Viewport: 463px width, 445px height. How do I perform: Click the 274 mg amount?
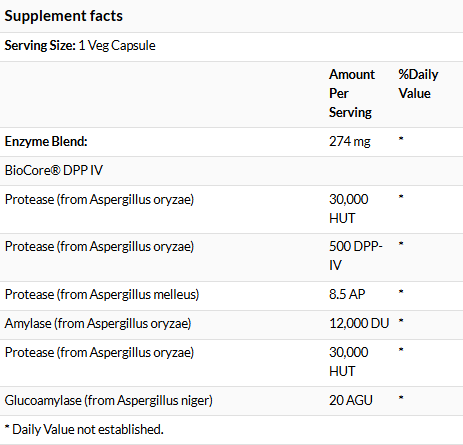pos(350,141)
